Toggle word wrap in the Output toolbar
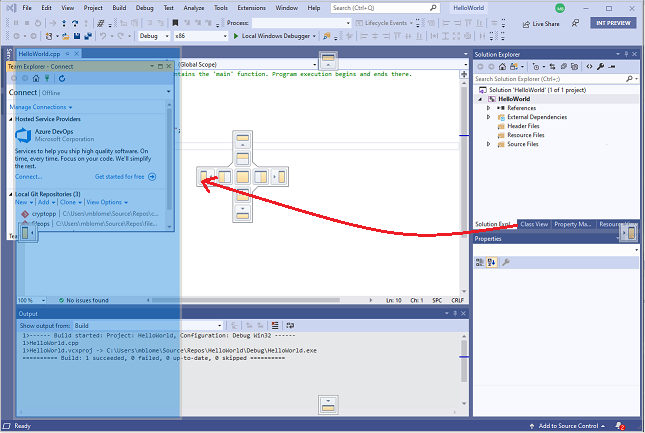The width and height of the screenshot is (645, 433). [x=290, y=326]
